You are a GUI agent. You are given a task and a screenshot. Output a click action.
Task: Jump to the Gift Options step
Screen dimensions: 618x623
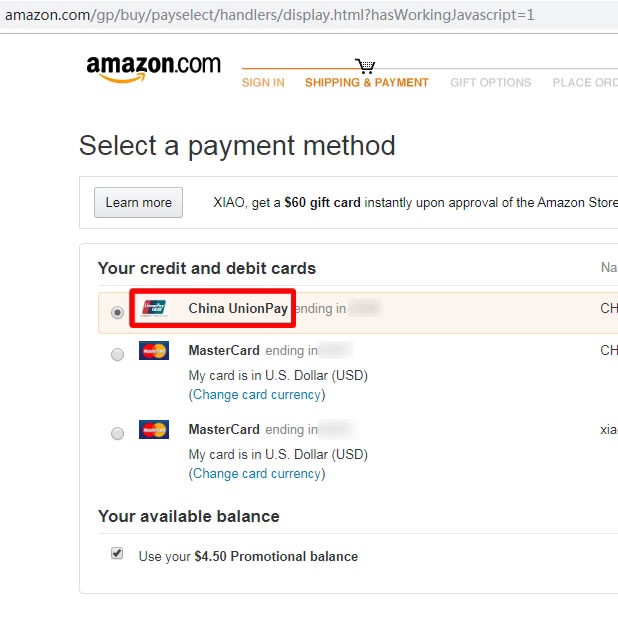[490, 83]
